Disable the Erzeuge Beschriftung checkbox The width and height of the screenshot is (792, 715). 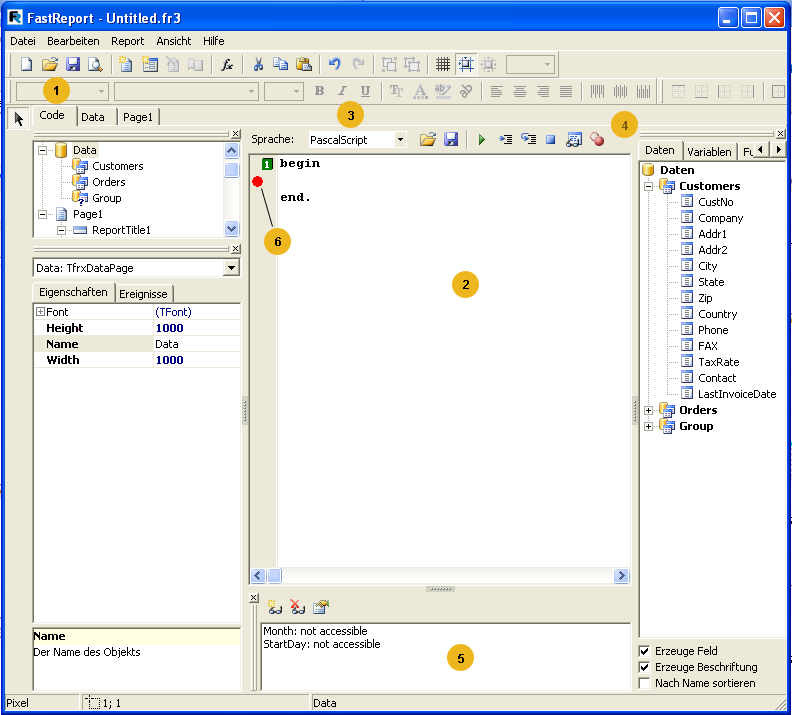point(645,667)
